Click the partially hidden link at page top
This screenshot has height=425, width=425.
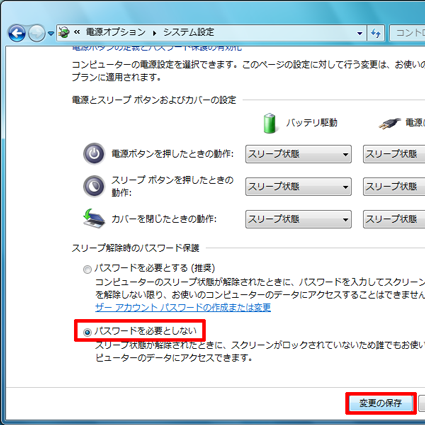[157, 49]
